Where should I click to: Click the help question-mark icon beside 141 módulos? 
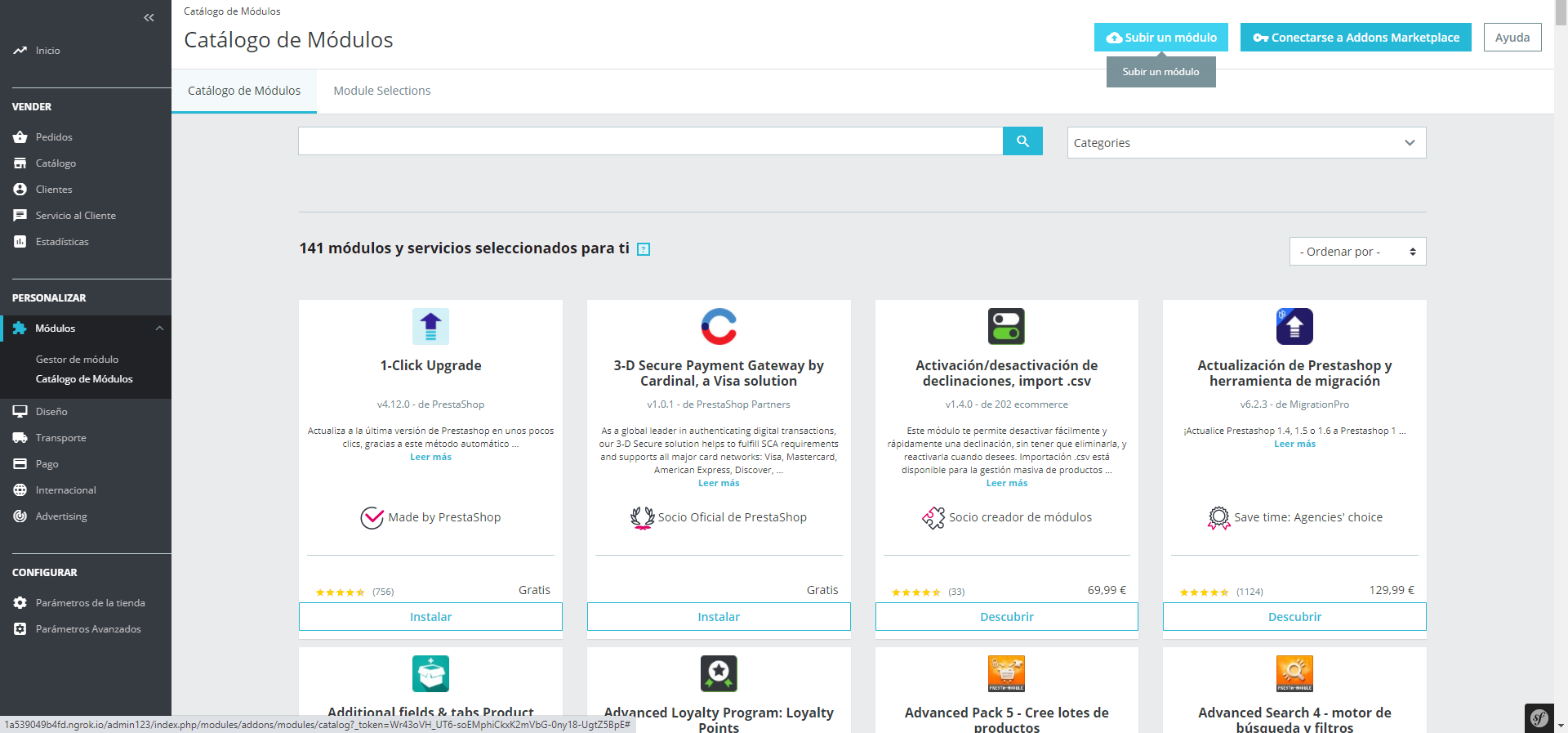pos(644,249)
